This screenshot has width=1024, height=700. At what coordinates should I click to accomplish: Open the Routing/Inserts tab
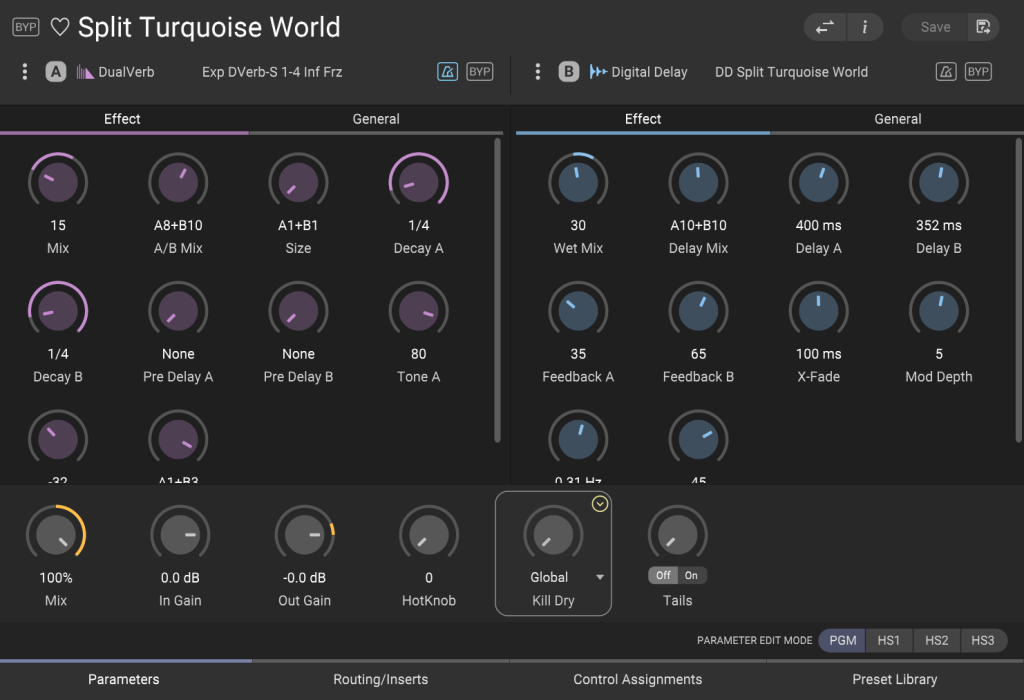(381, 679)
